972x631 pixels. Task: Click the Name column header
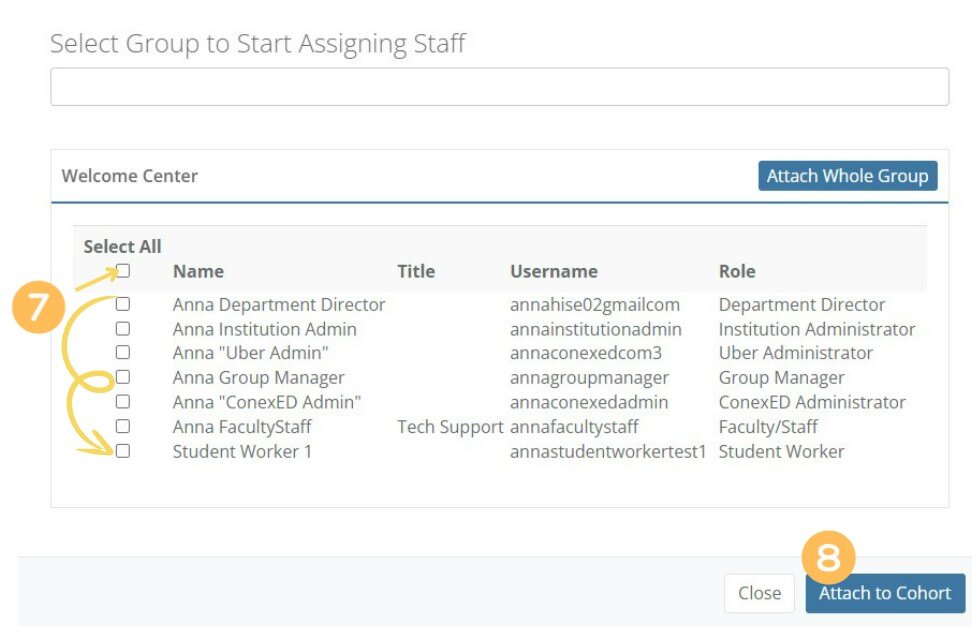point(198,271)
